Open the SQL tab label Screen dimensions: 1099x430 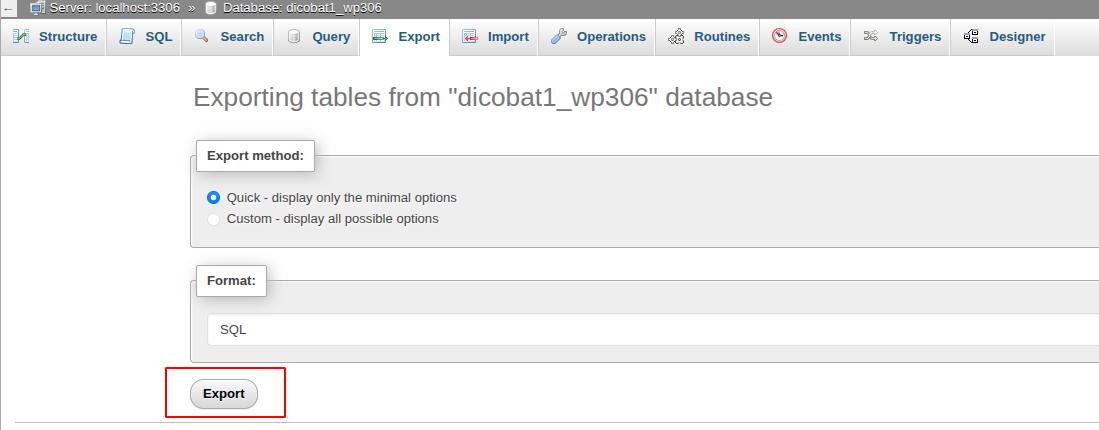pos(159,36)
